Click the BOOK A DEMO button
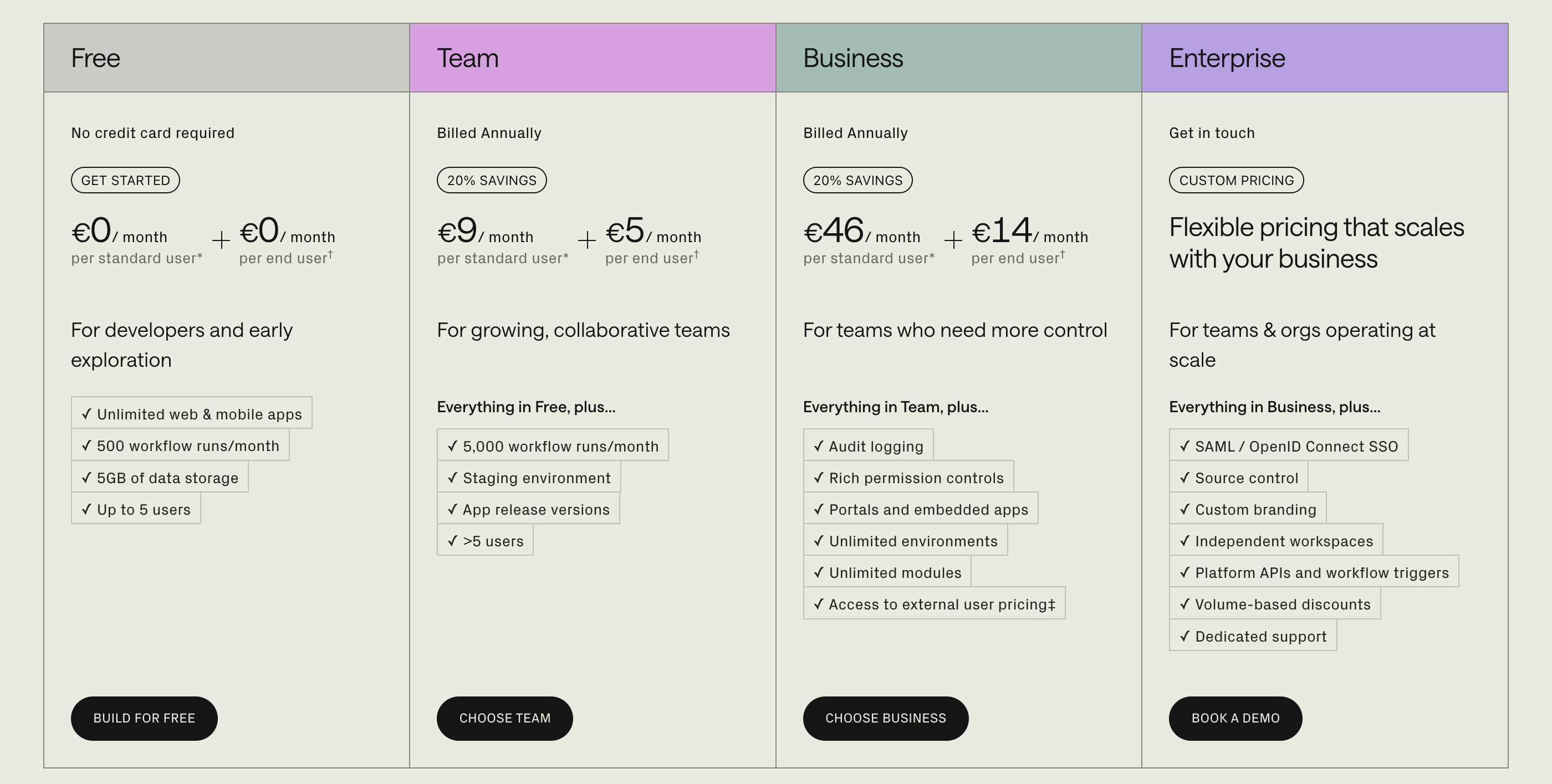 (x=1235, y=718)
